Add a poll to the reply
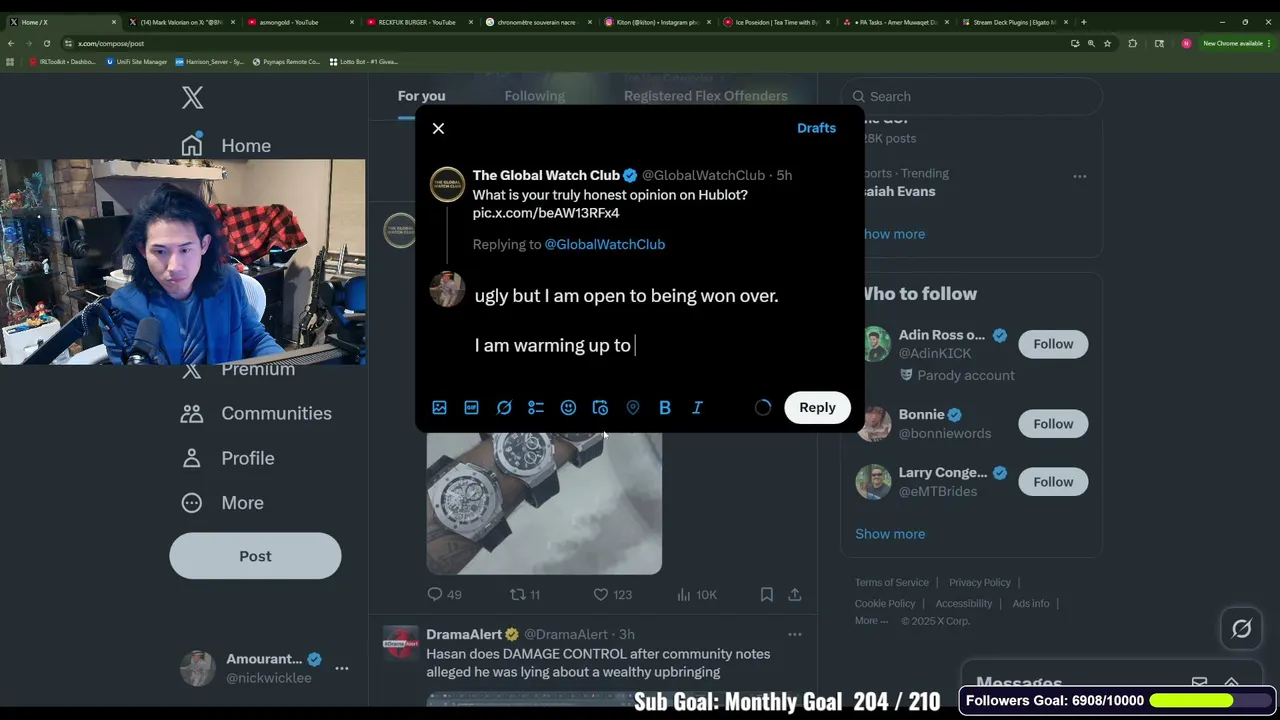 (536, 407)
